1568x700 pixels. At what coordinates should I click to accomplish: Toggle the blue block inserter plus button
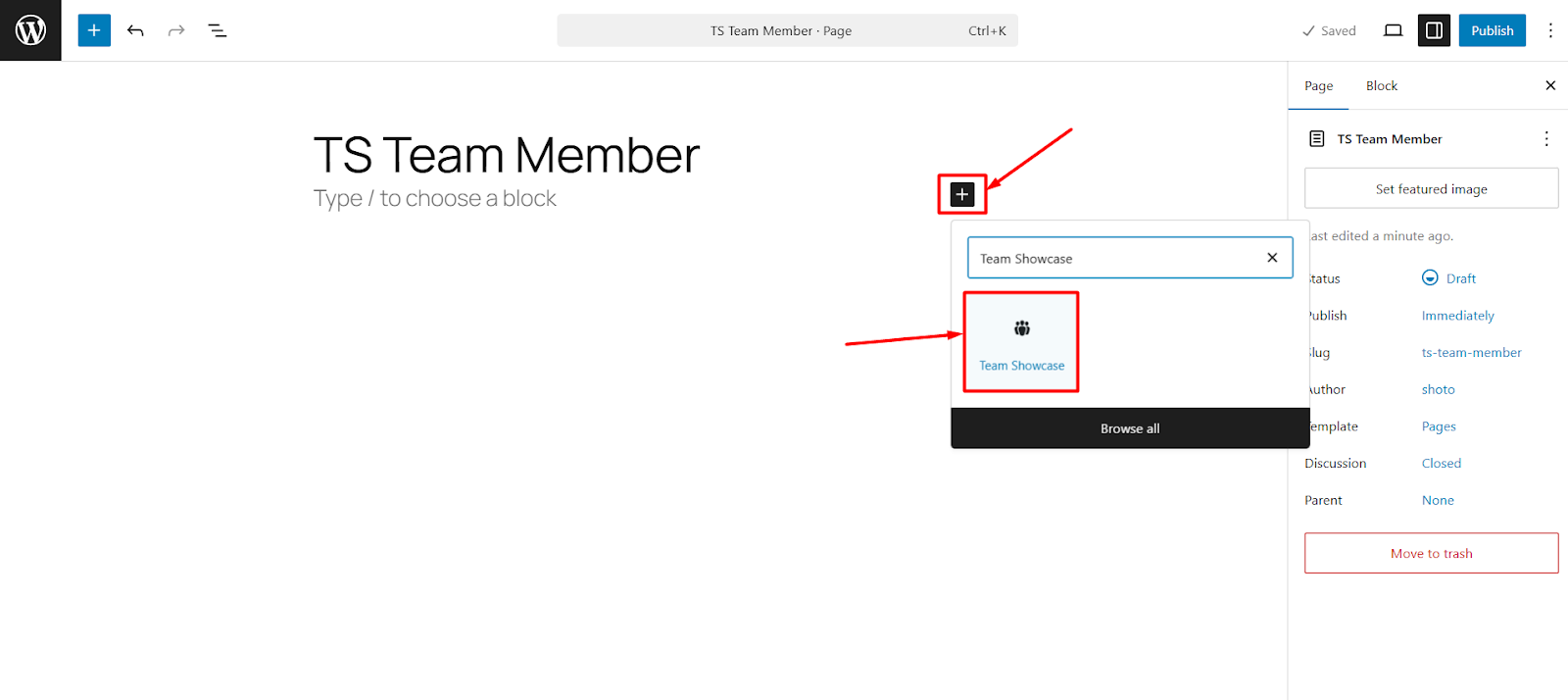[x=94, y=30]
